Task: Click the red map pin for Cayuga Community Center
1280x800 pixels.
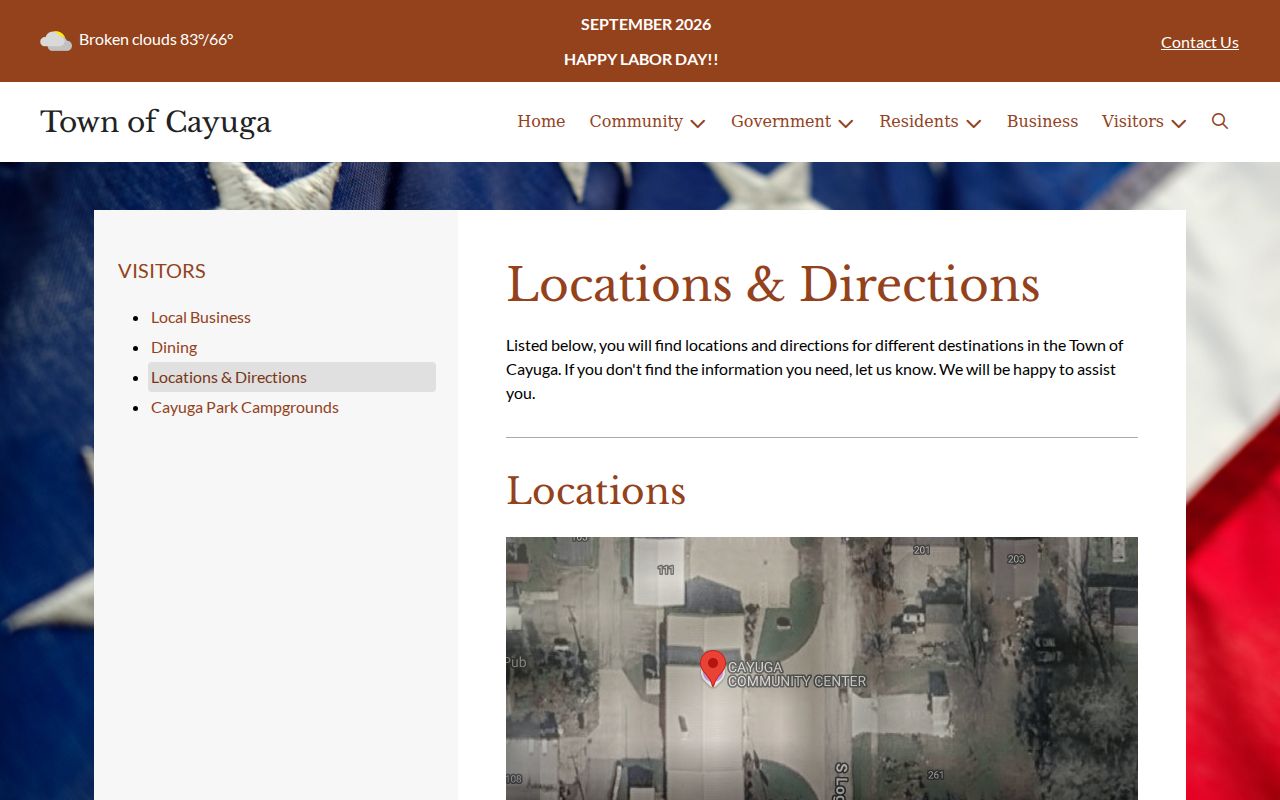Action: [712, 668]
